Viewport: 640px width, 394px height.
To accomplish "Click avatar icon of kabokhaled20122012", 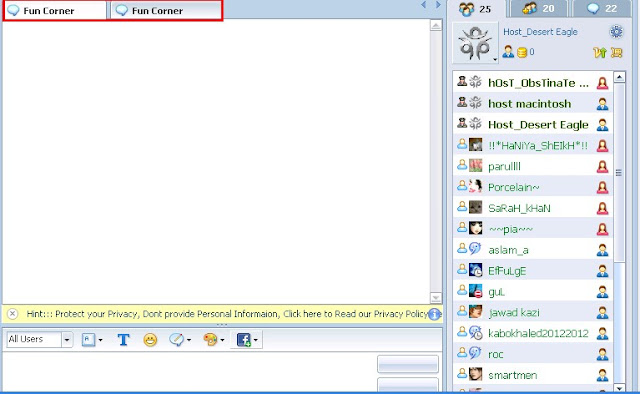I will (x=476, y=332).
